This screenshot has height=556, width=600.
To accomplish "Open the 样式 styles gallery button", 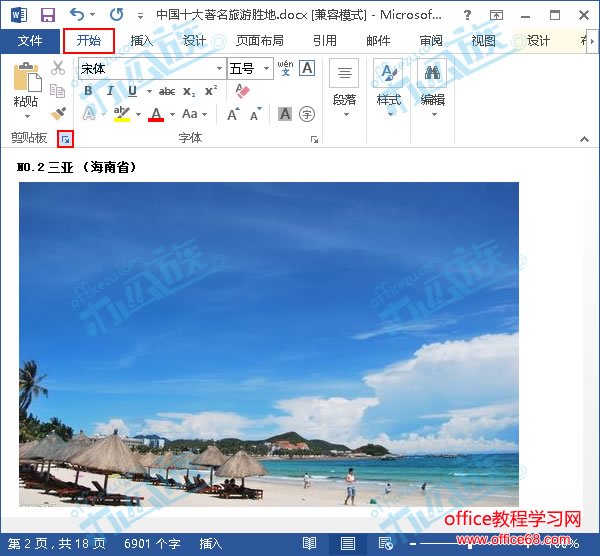I will point(388,88).
